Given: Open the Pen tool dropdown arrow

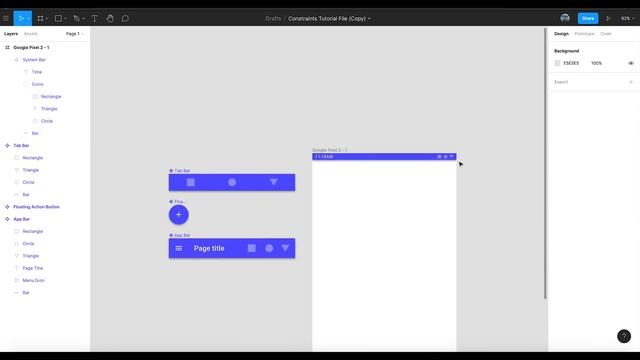Looking at the screenshot, I should pyautogui.click(x=84, y=19).
